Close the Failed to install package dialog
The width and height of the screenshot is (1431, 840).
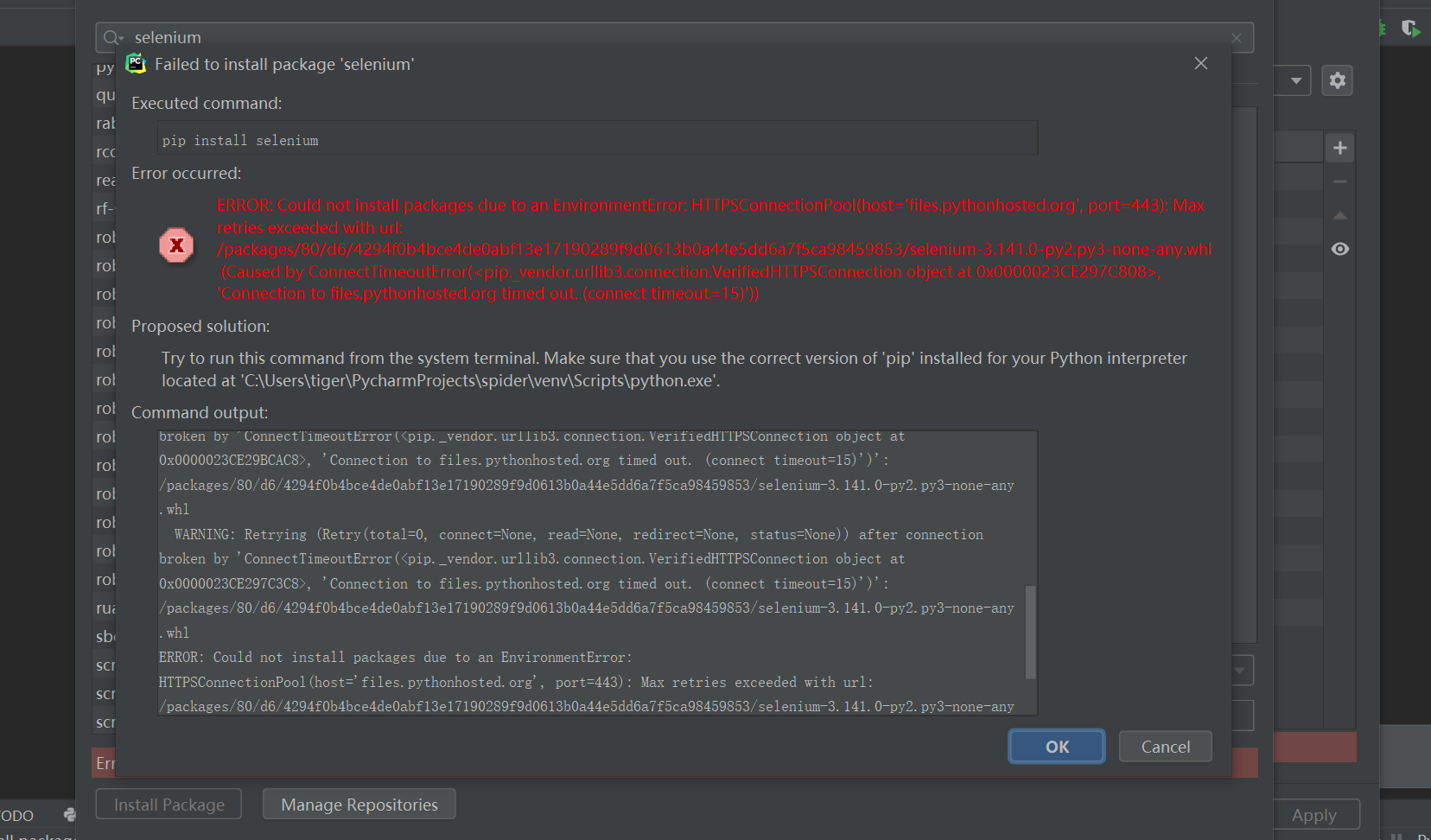point(1201,63)
